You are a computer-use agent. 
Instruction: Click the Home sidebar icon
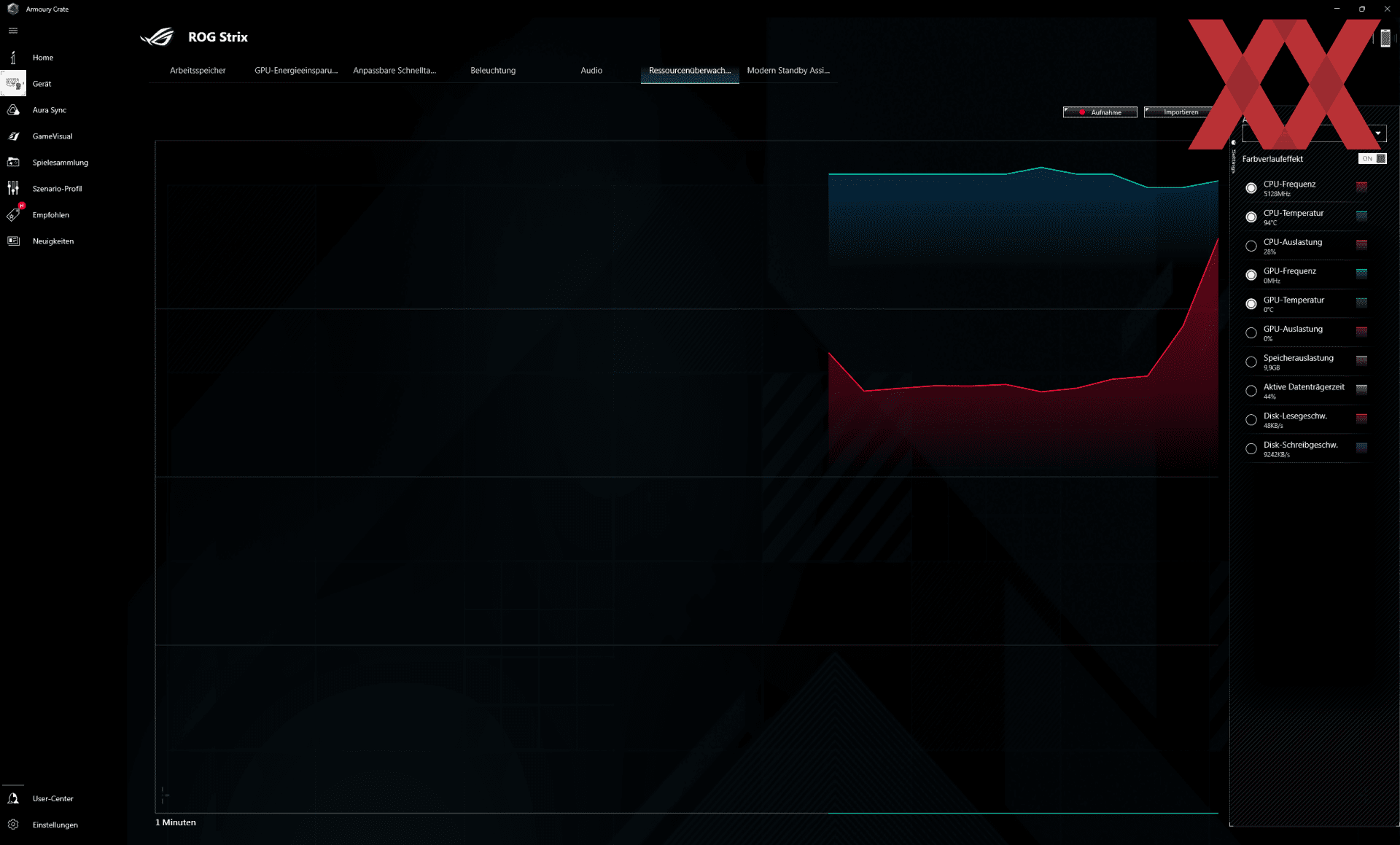coord(13,58)
